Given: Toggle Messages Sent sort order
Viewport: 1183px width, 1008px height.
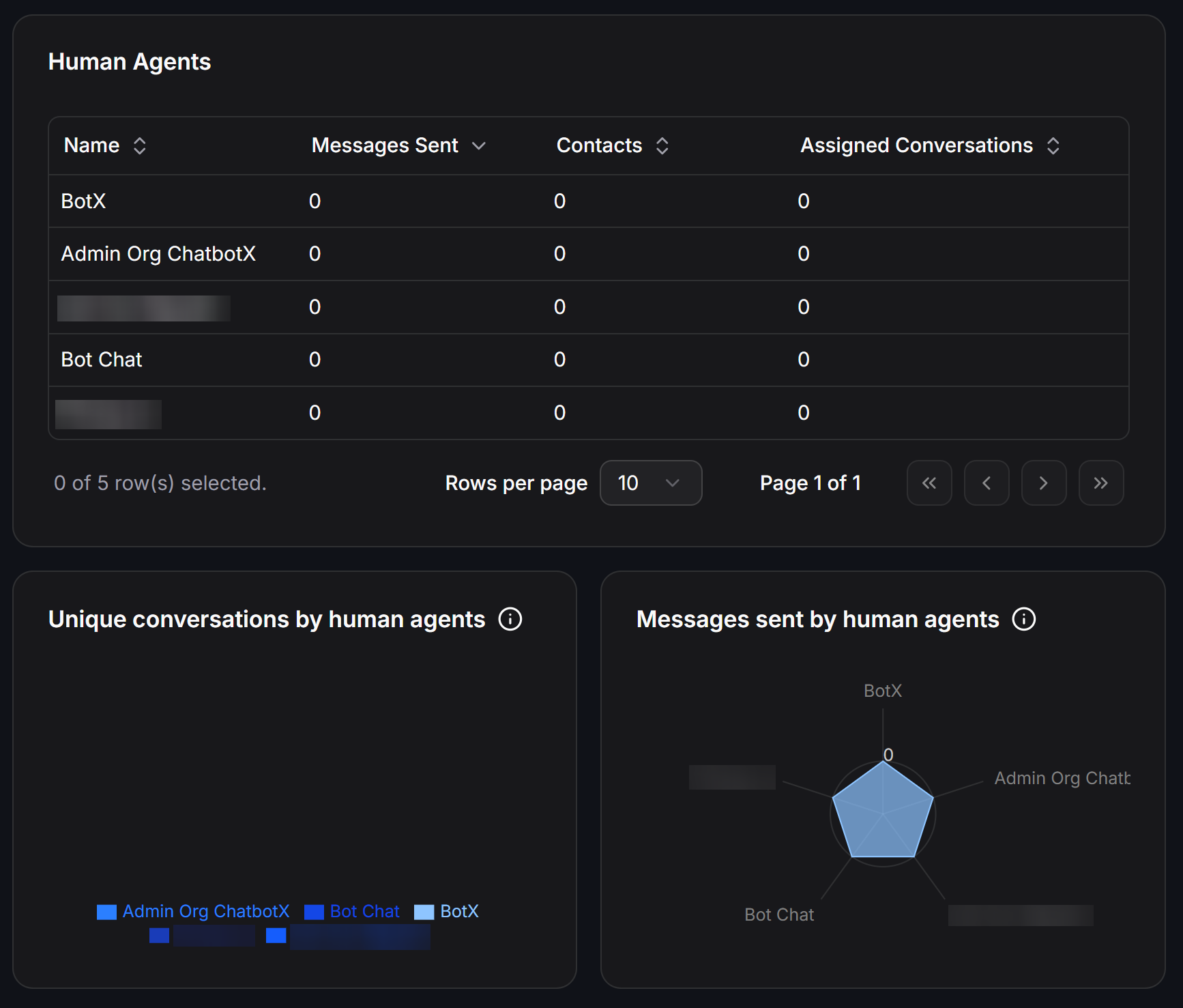Looking at the screenshot, I should 398,145.
